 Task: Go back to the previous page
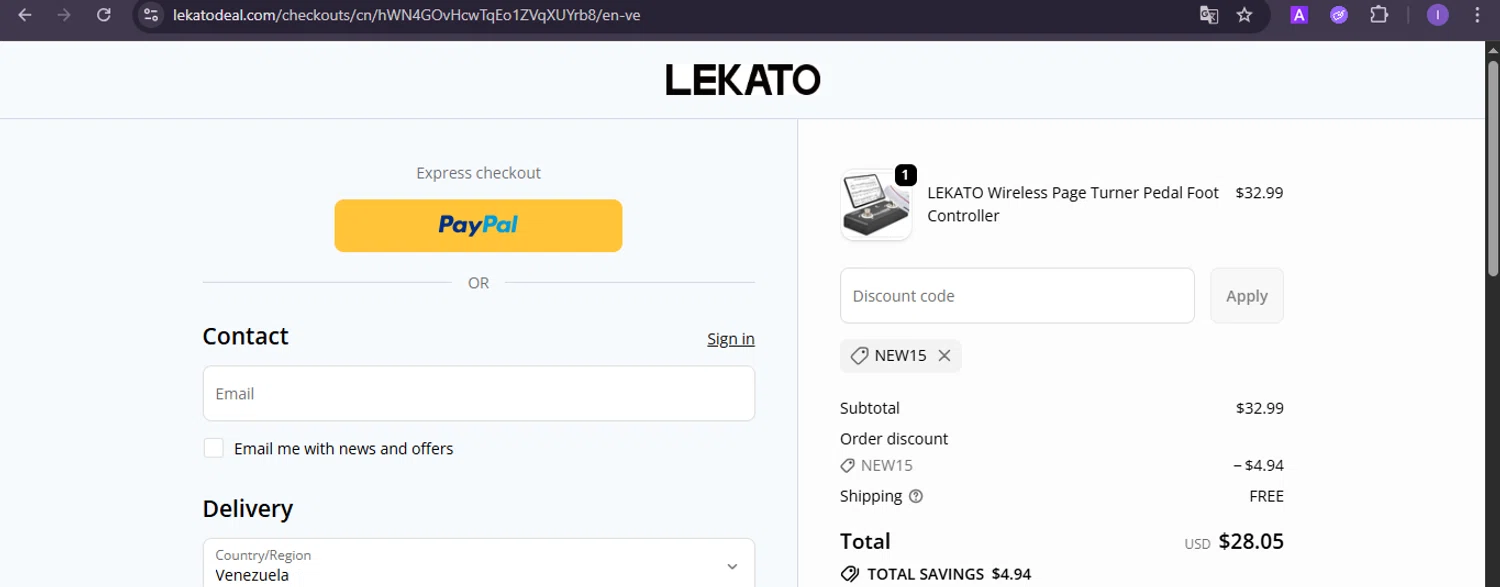pos(25,15)
